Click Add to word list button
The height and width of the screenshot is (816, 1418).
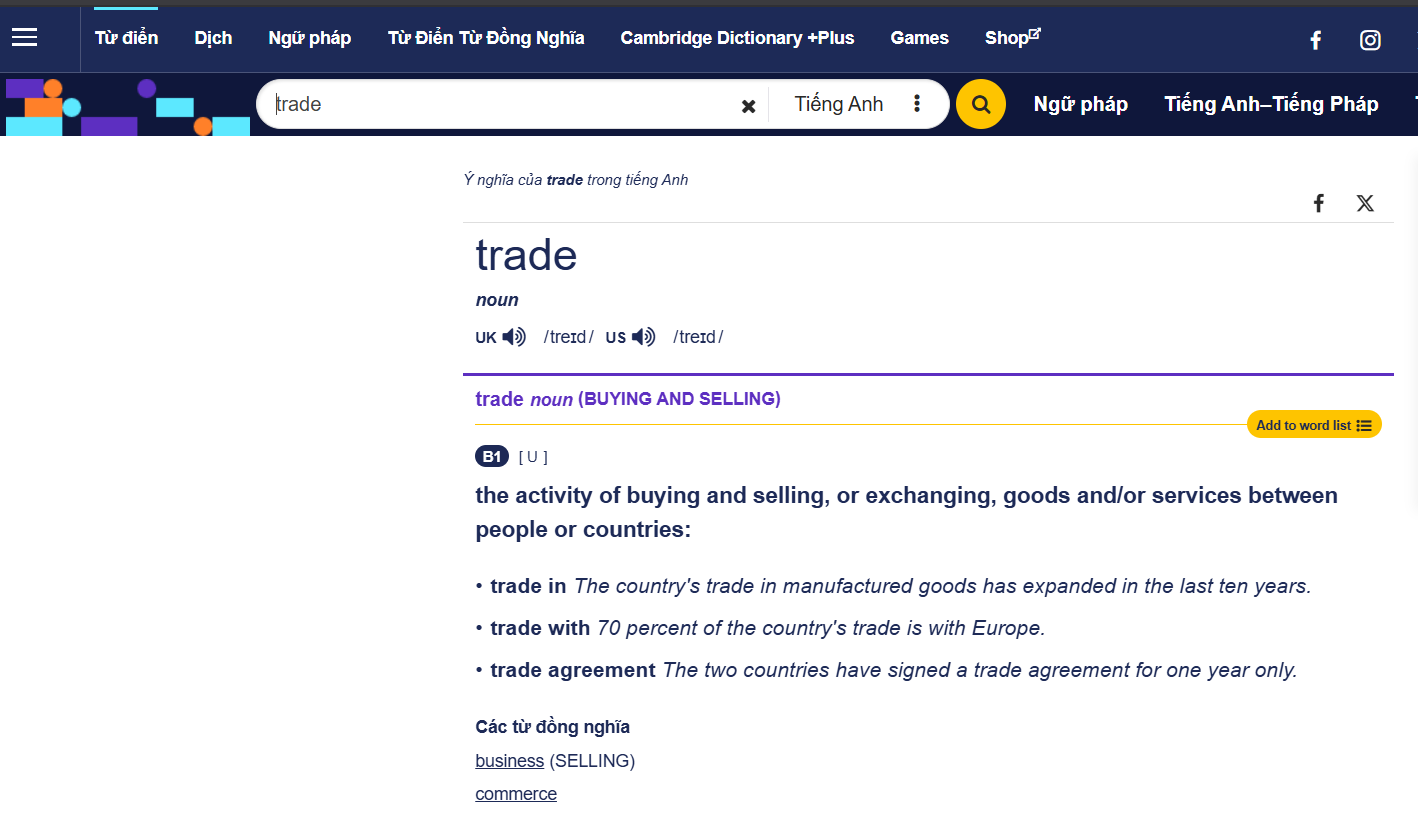[1313, 425]
